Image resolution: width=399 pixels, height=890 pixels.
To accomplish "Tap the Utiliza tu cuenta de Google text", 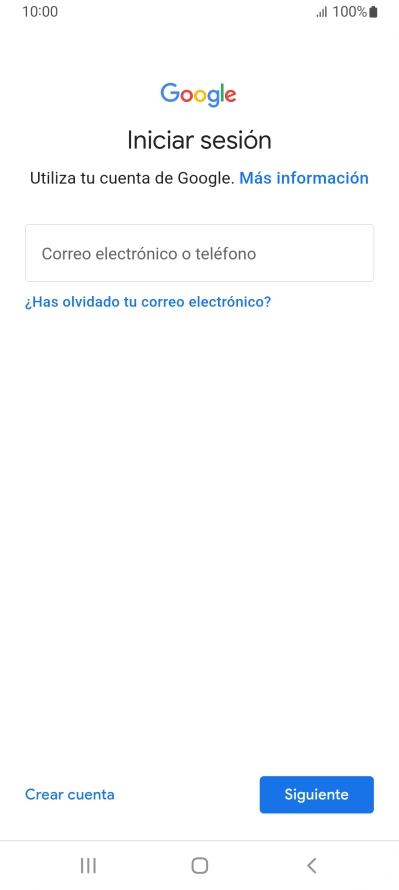I will (132, 178).
